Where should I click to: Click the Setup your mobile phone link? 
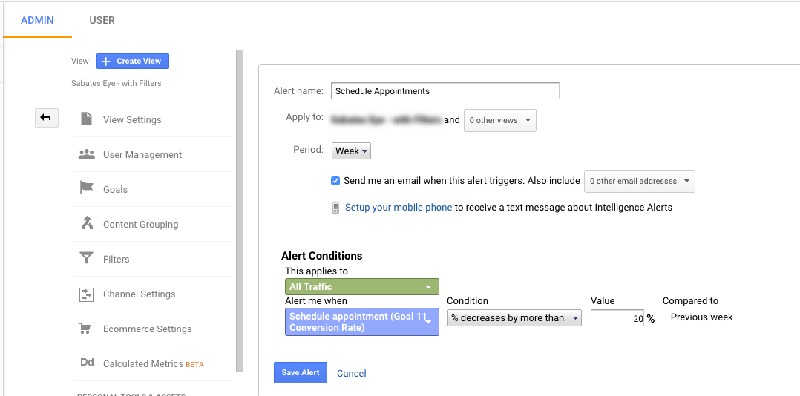click(x=398, y=208)
